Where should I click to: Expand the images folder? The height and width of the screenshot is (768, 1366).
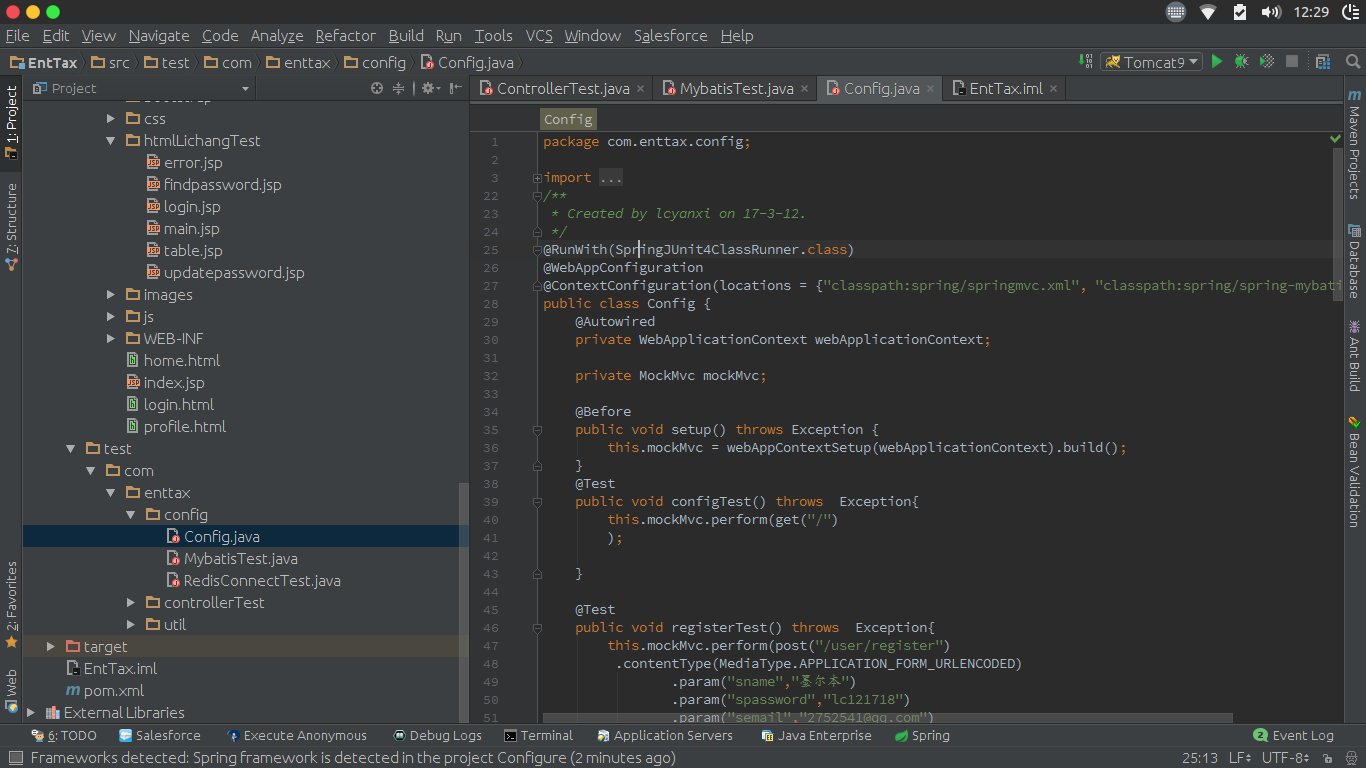(x=112, y=295)
